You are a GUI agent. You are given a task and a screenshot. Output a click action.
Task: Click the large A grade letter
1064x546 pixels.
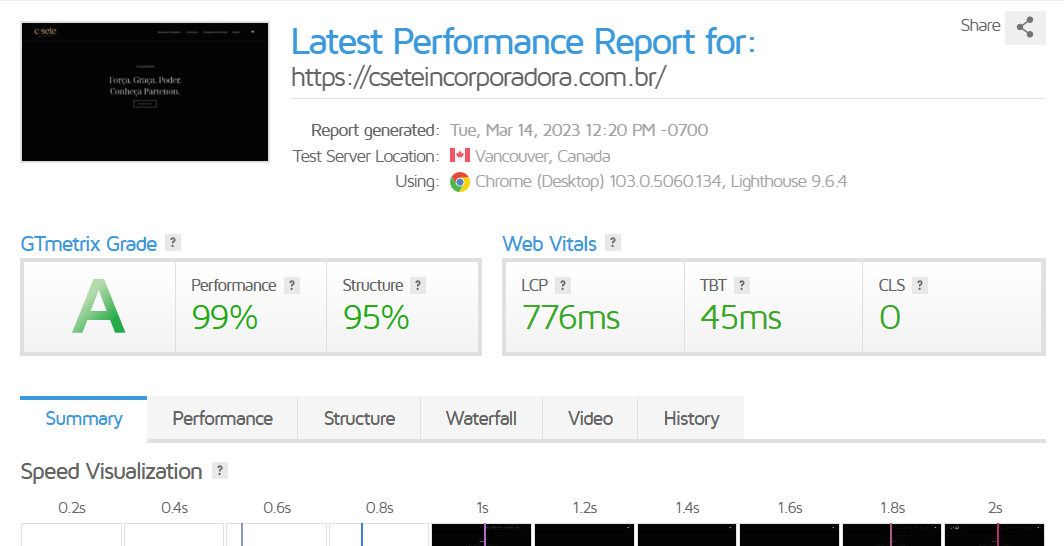(99, 307)
